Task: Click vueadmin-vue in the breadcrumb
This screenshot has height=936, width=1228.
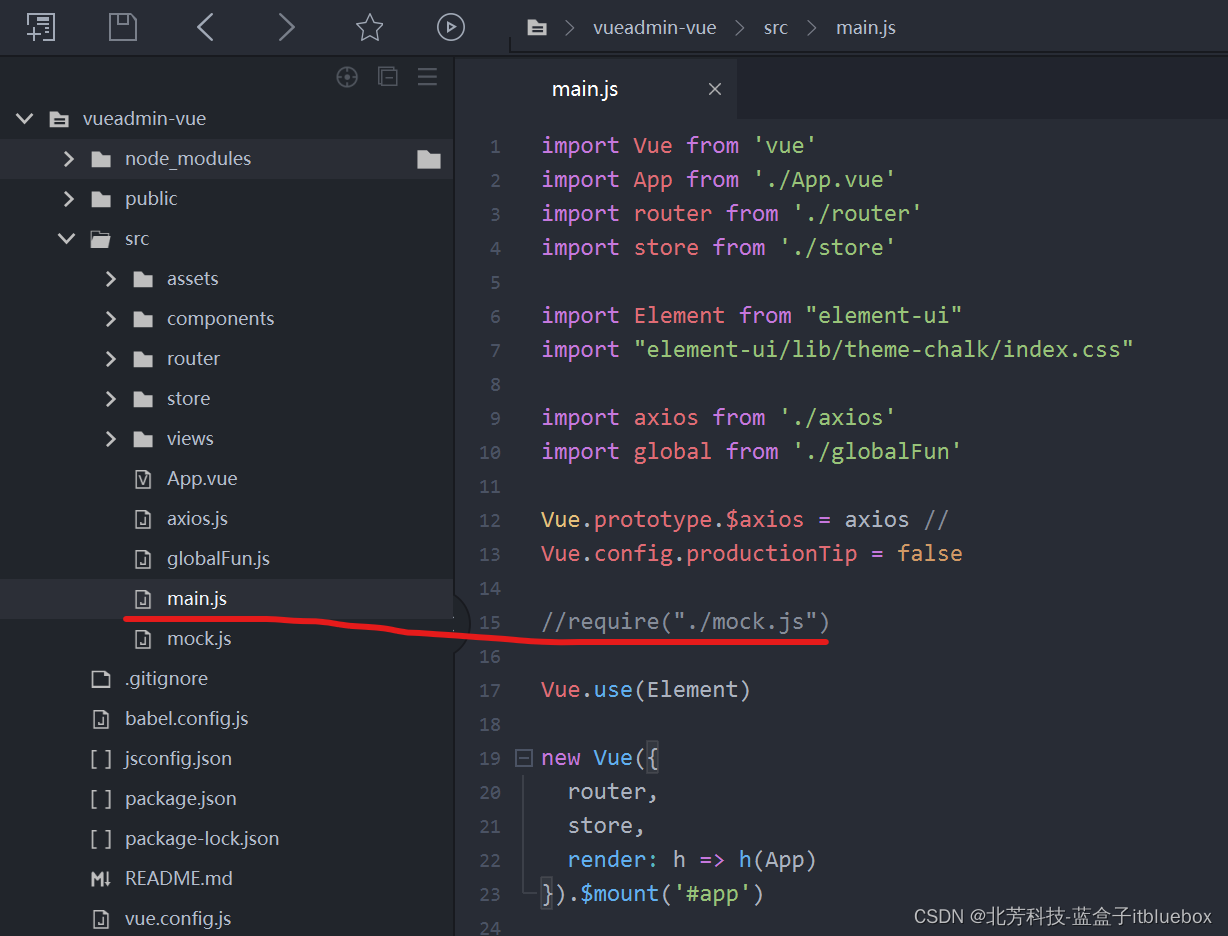Action: point(655,28)
